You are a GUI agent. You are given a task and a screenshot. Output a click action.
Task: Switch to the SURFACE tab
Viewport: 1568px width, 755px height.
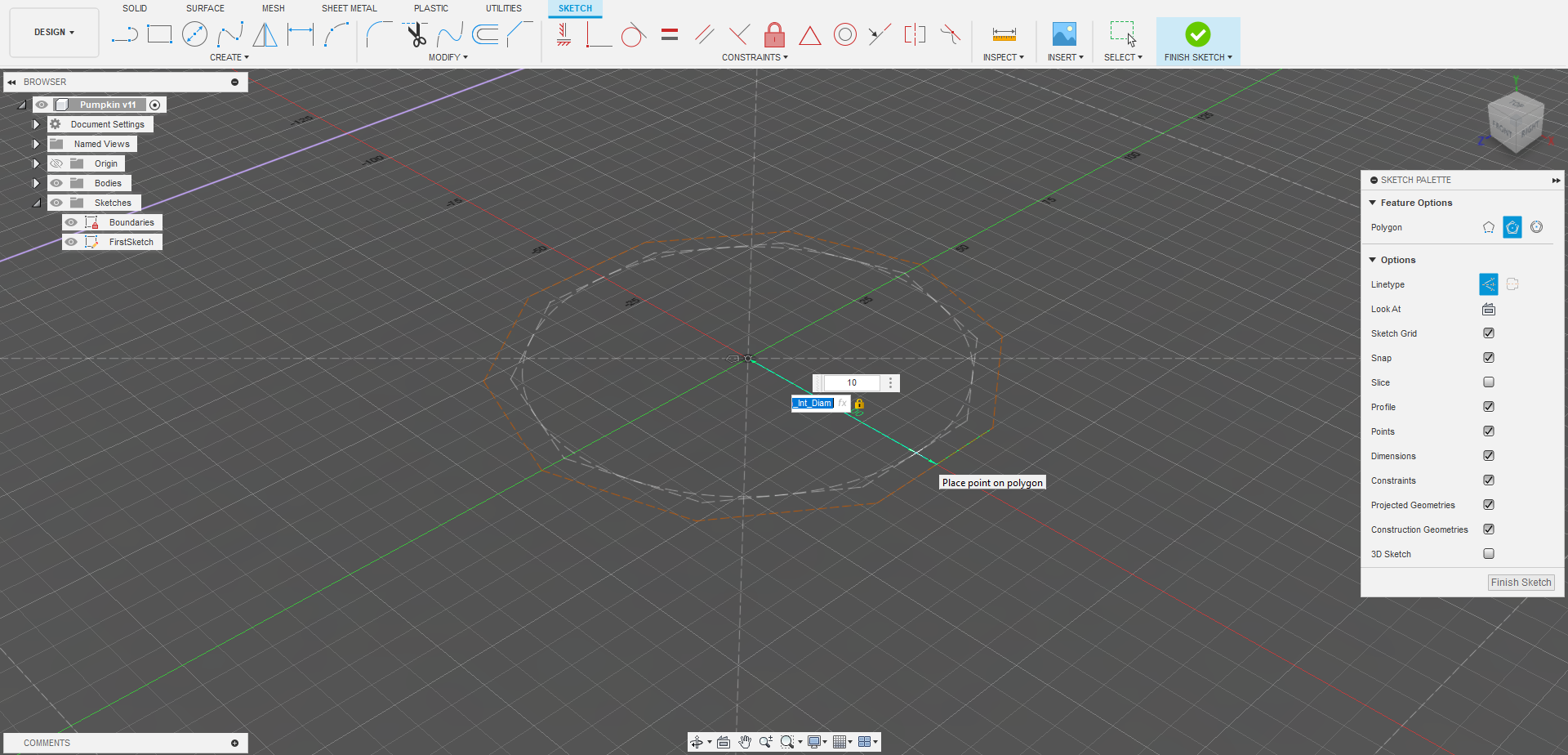(x=205, y=8)
